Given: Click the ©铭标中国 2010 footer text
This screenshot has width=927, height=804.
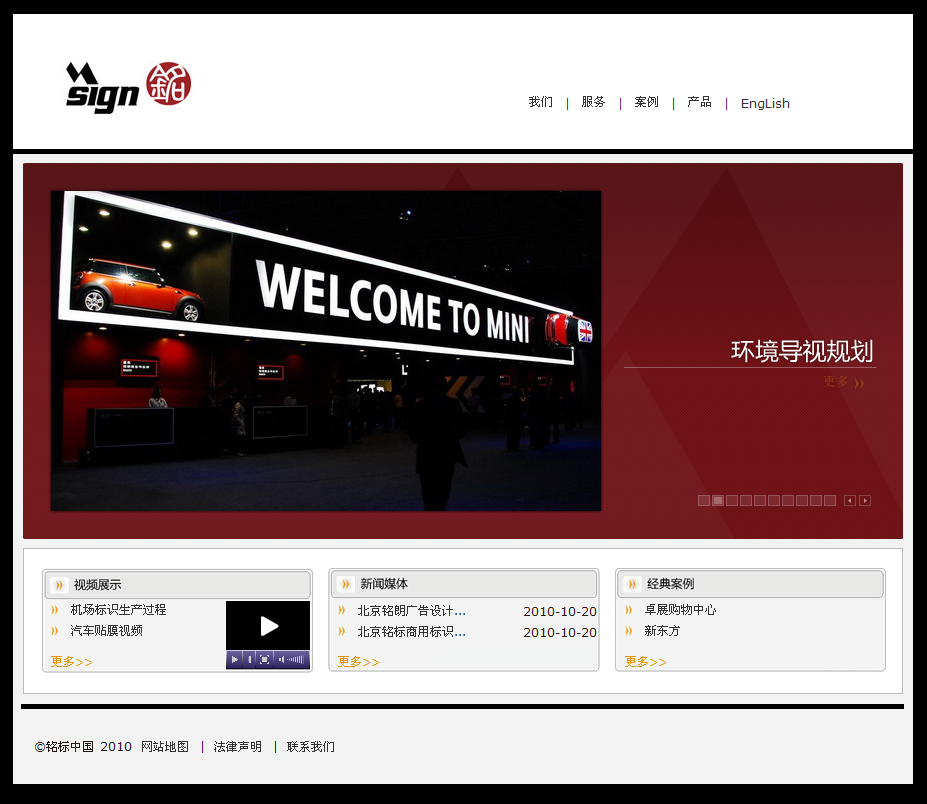Looking at the screenshot, I should pos(83,747).
